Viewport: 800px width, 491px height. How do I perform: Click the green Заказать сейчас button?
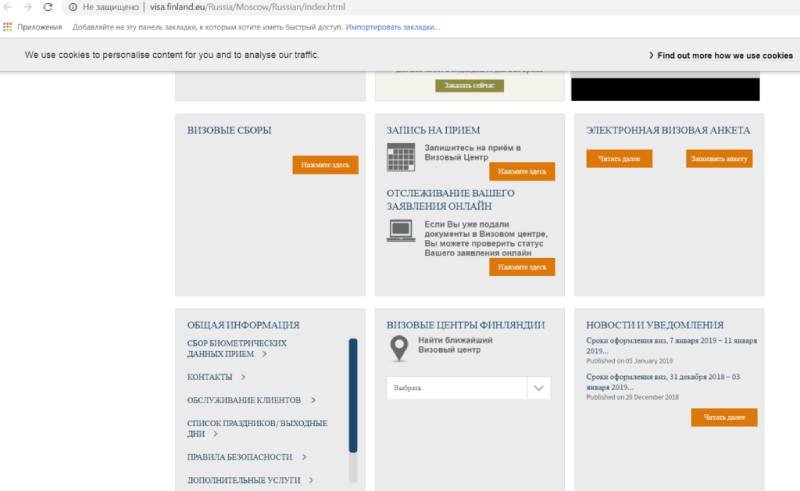tap(469, 85)
